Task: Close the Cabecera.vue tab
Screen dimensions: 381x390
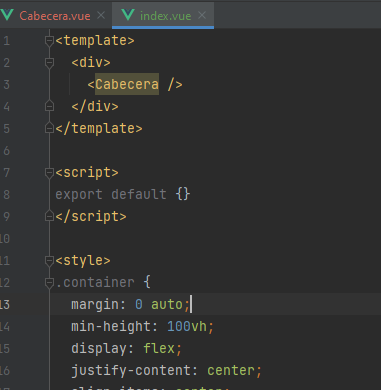Action: click(101, 15)
